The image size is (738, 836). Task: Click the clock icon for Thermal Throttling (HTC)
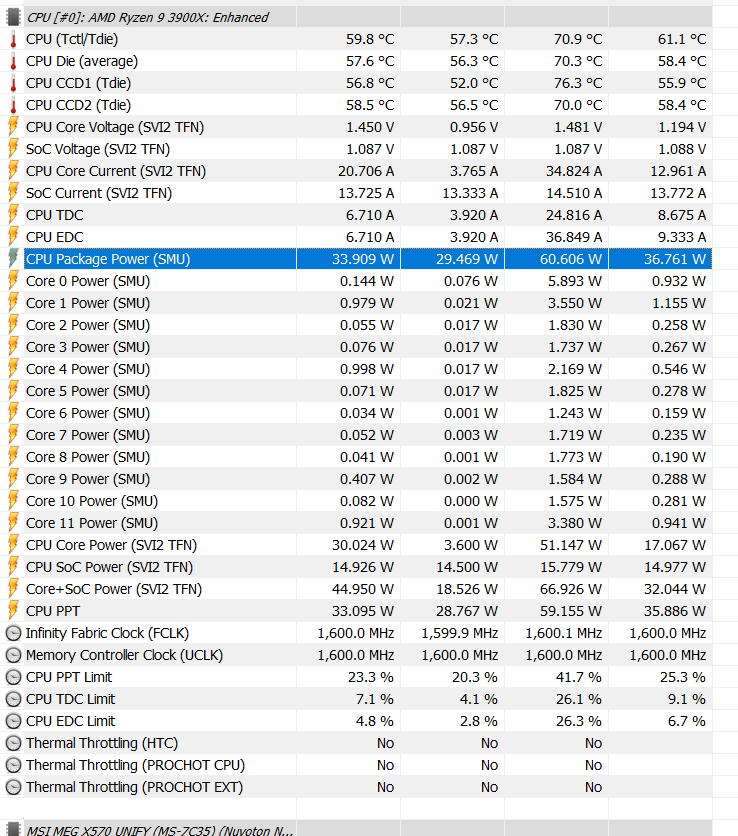[13, 743]
